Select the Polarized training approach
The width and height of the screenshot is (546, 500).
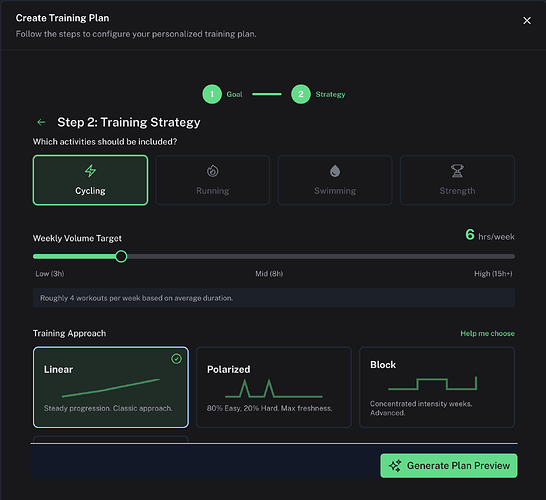tap(274, 387)
